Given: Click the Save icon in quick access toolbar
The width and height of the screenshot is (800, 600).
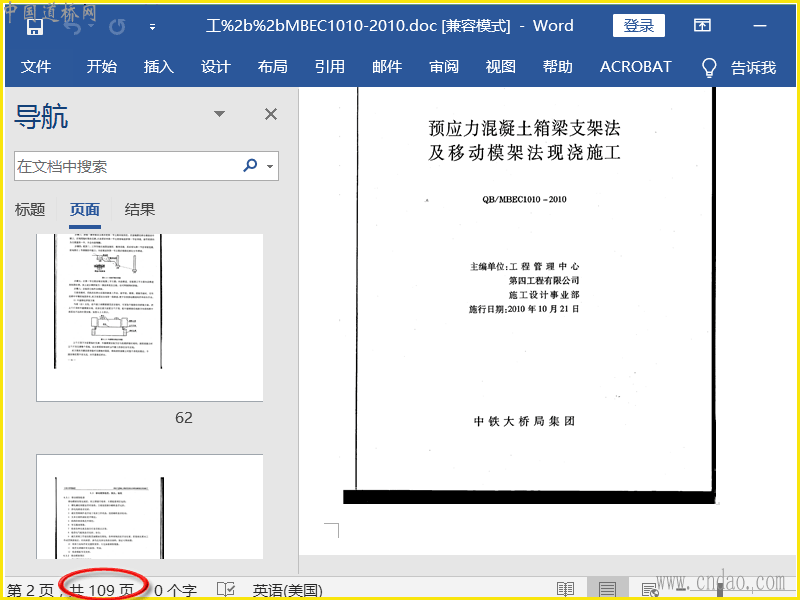Looking at the screenshot, I should click(x=35, y=27).
